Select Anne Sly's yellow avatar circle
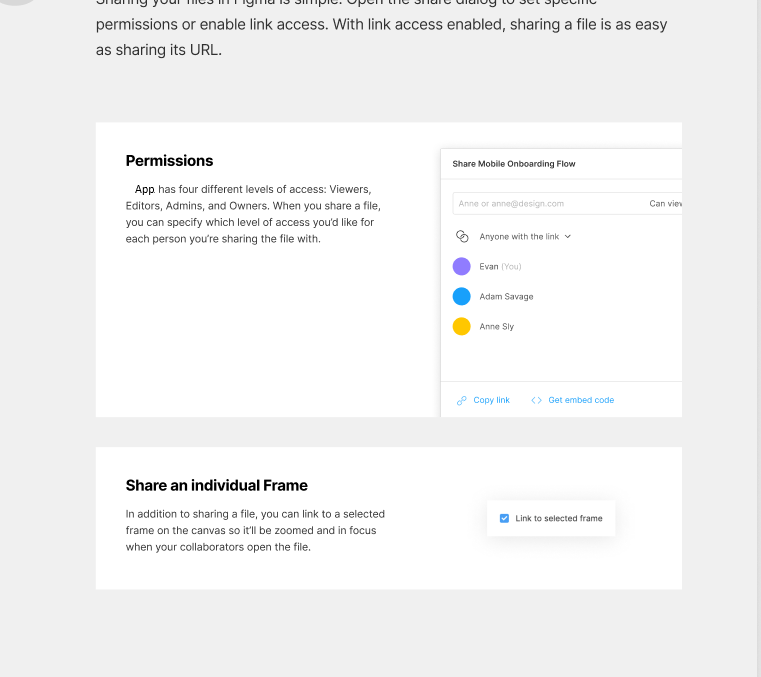Screen dimensions: 761x677 click(x=462, y=327)
